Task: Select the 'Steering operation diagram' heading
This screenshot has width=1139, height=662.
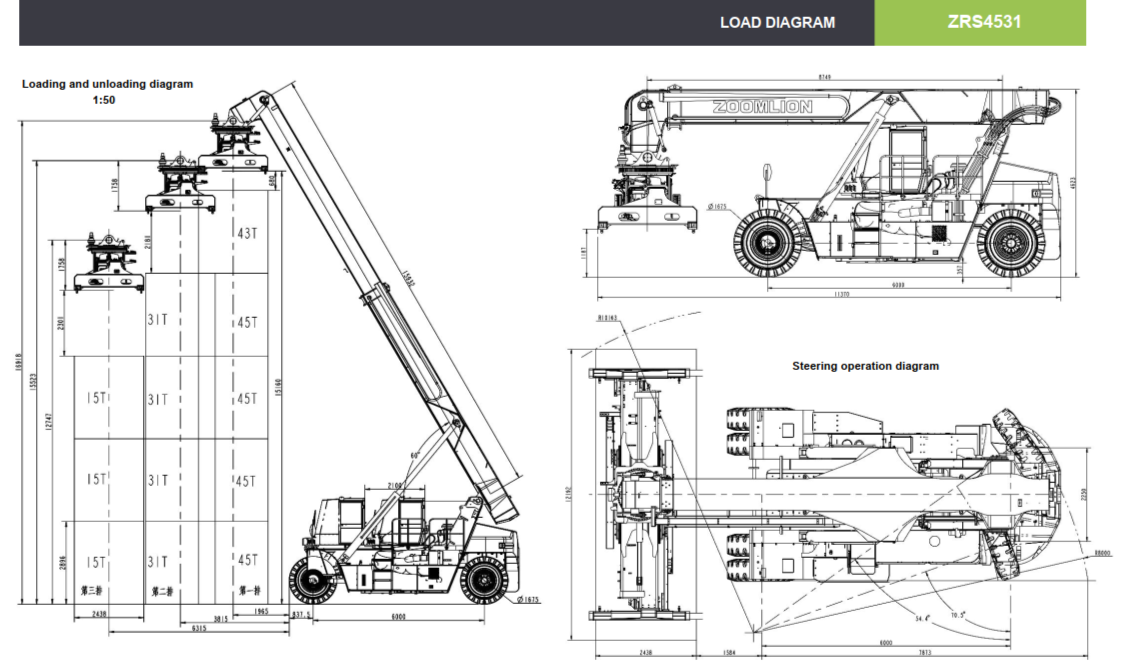Action: tap(865, 366)
